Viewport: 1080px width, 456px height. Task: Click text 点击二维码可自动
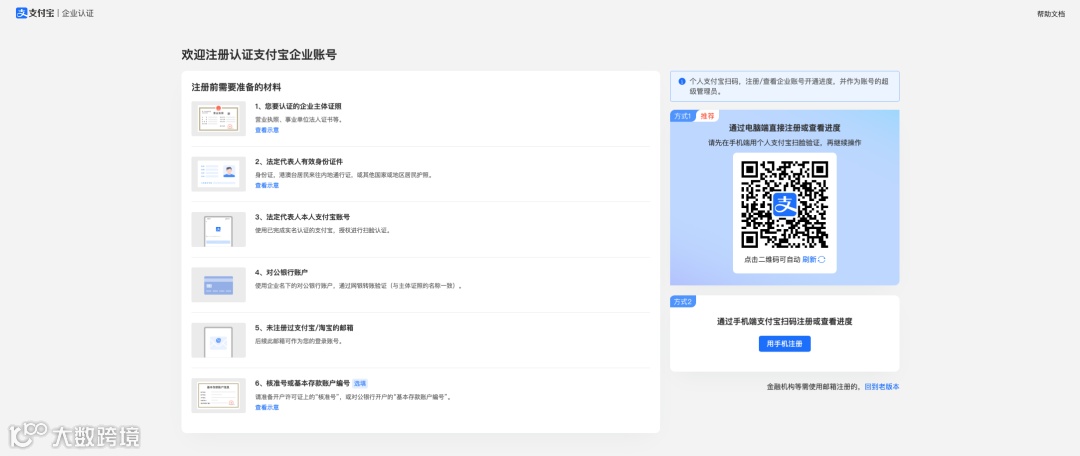[x=772, y=260]
